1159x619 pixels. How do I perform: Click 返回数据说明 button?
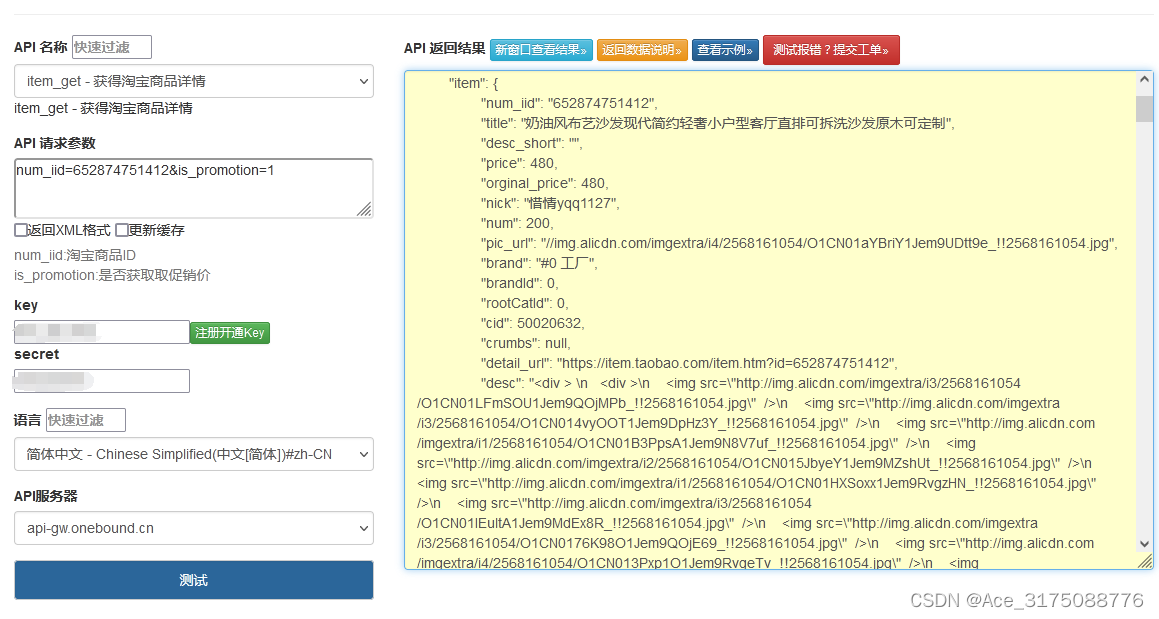pyautogui.click(x=642, y=50)
